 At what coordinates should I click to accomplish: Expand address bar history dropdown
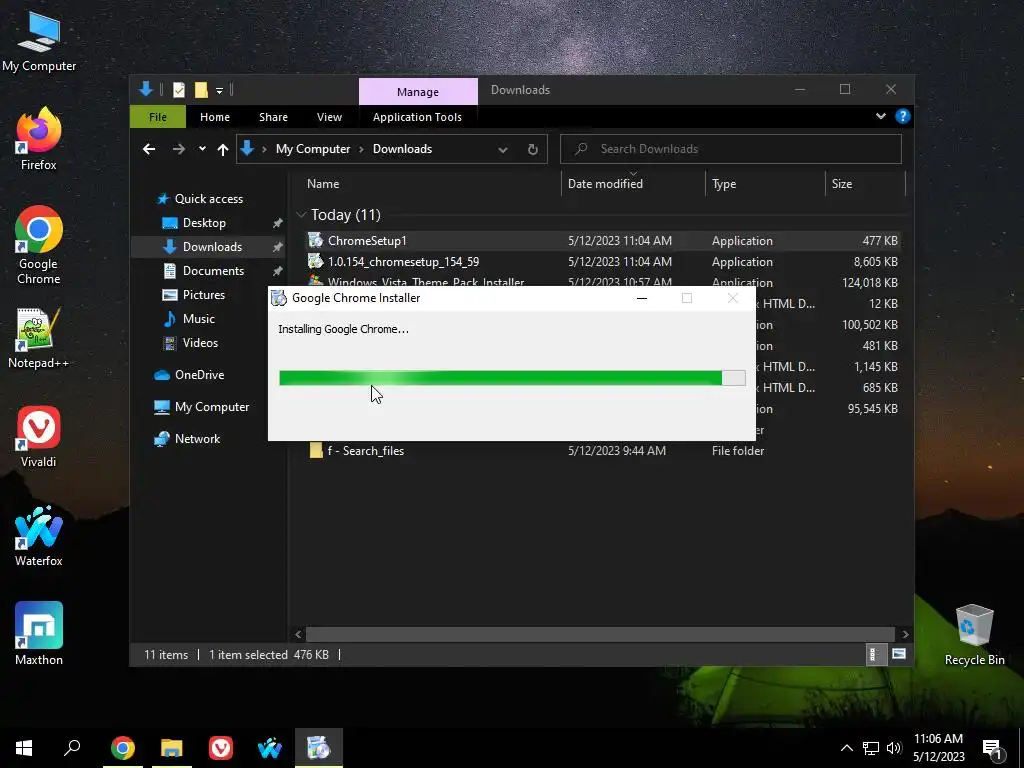[503, 150]
